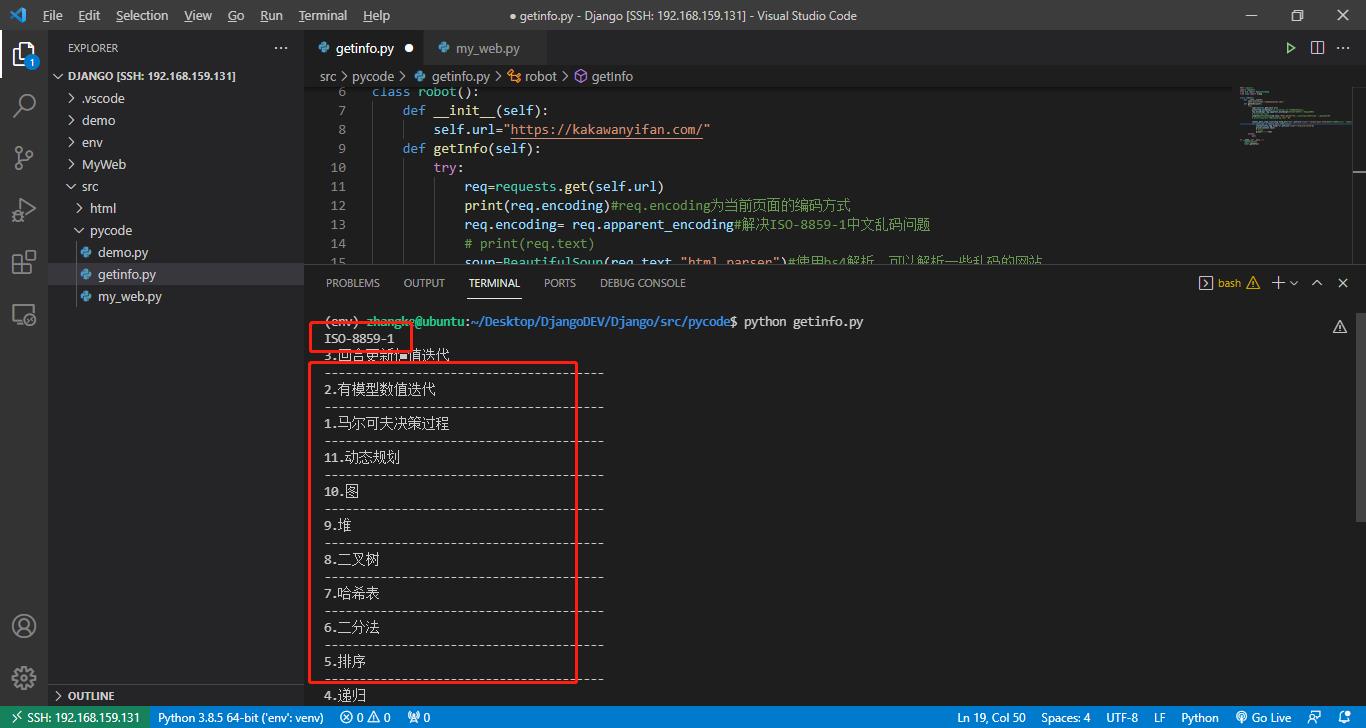Close the terminal panel
This screenshot has width=1366, height=728.
pos(1343,283)
